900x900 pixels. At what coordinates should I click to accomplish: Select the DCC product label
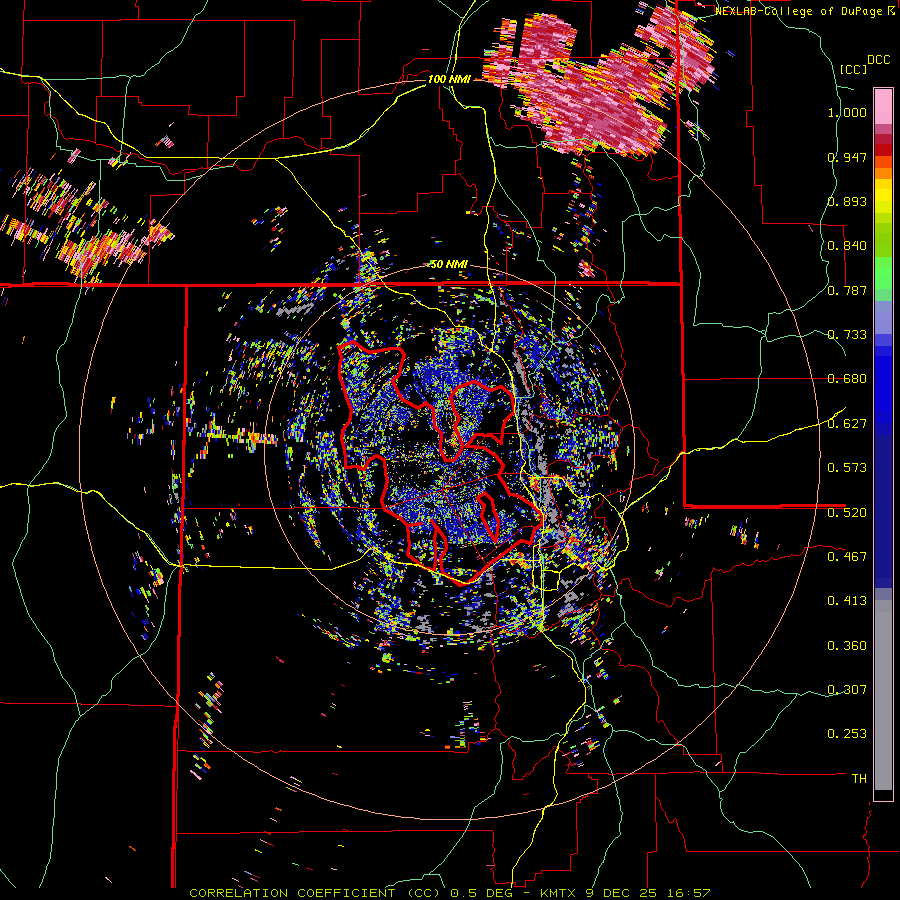click(878, 60)
